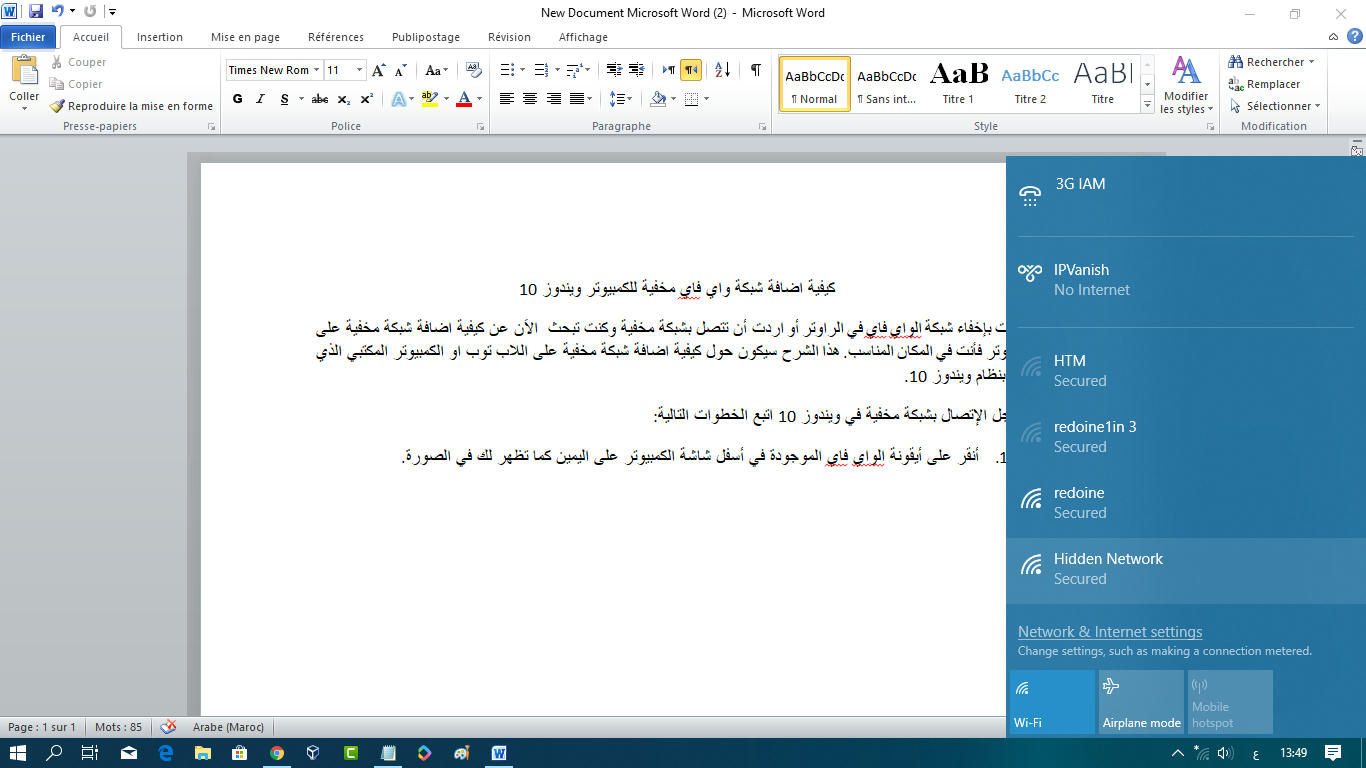Screen dimensions: 1366x768
Task: Open the Windows Start menu
Action: (x=17, y=753)
